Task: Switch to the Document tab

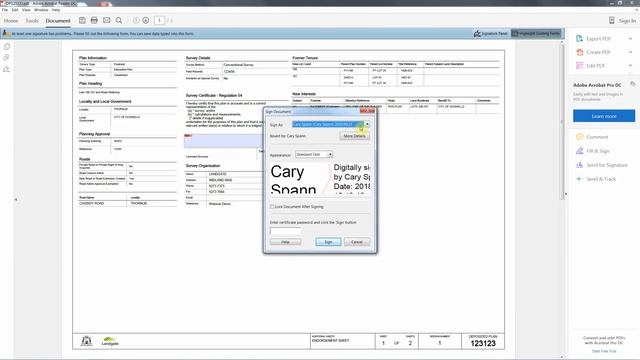Action: [x=58, y=20]
